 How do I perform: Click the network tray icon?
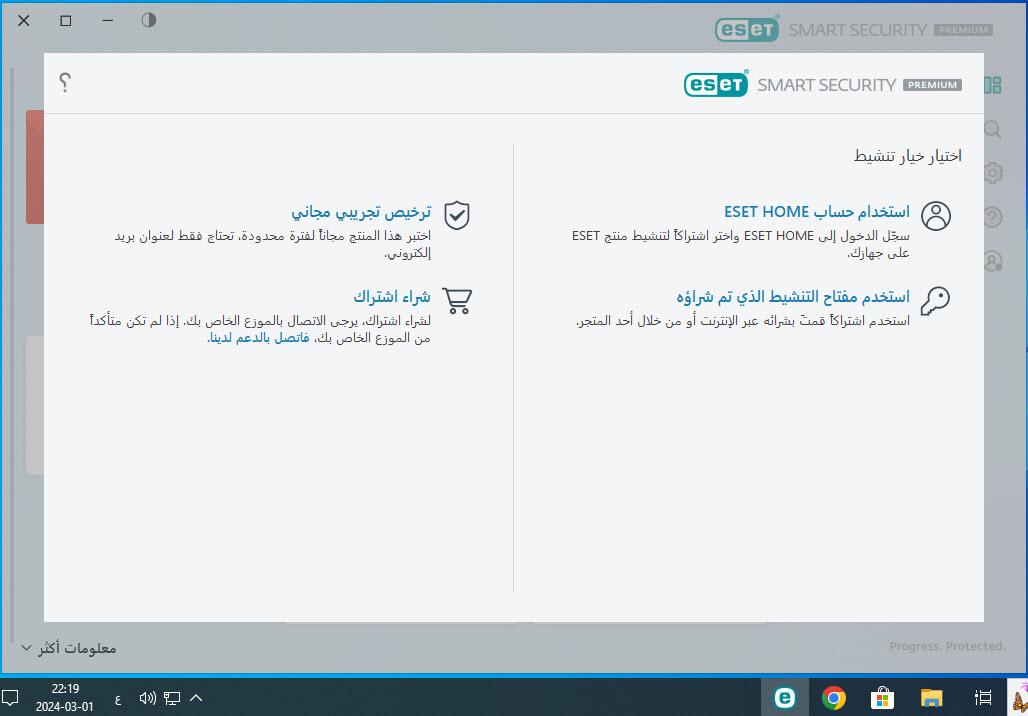click(172, 698)
